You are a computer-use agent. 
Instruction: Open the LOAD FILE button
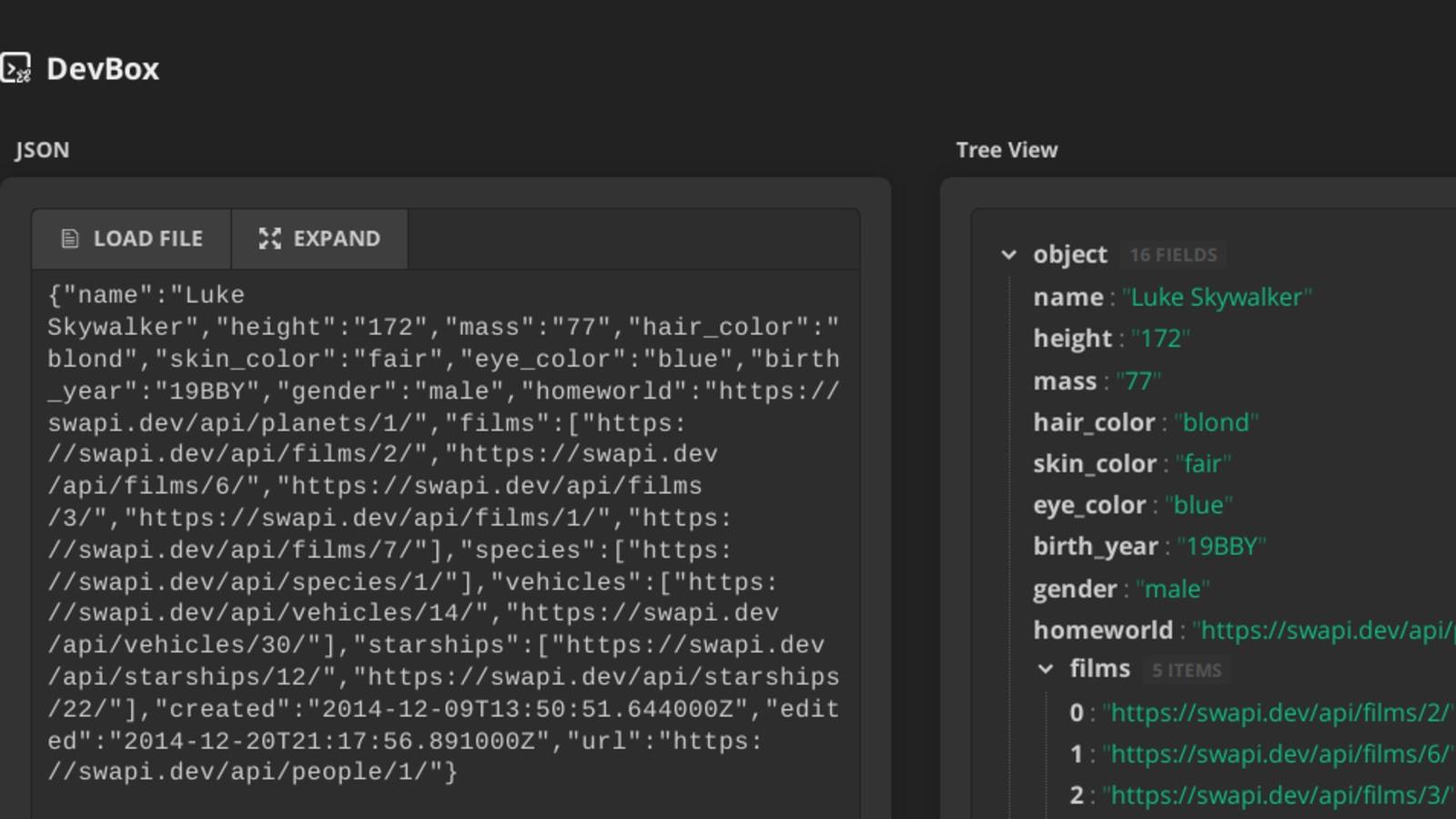click(131, 238)
